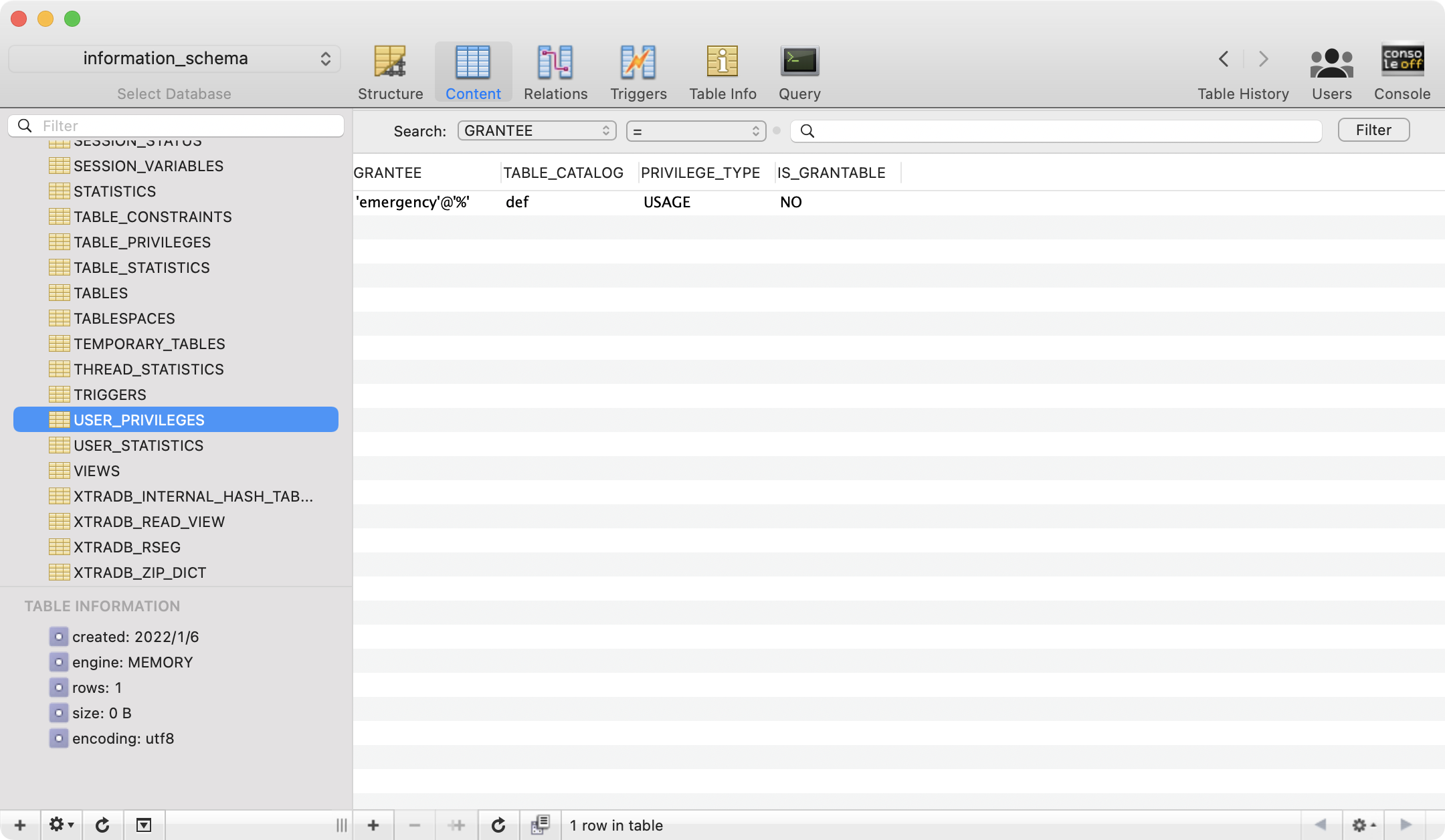Click the table list Filter field
This screenshot has height=840, width=1445.
click(176, 126)
